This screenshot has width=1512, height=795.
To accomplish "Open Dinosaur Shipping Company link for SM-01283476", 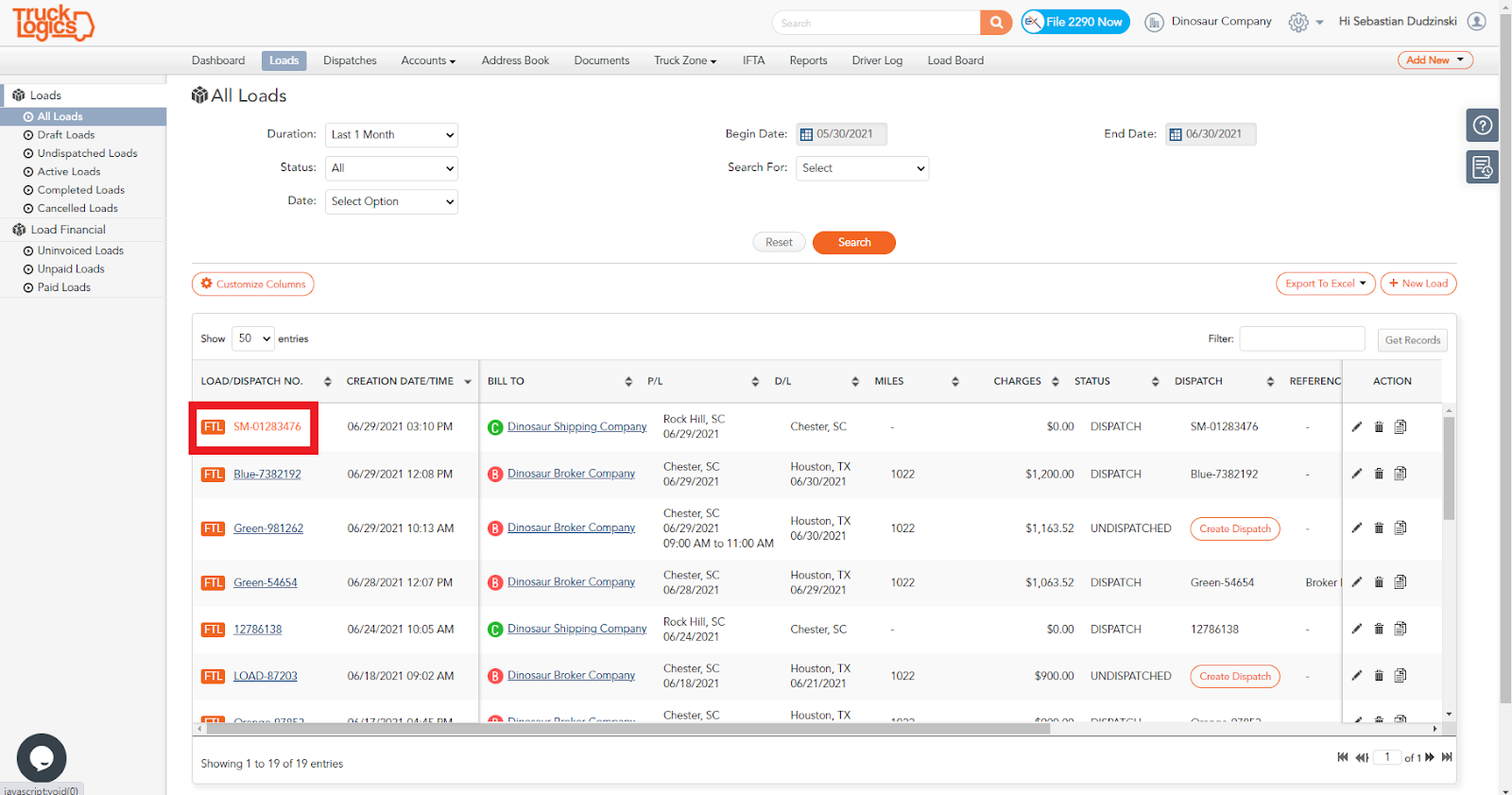I will point(577,427).
